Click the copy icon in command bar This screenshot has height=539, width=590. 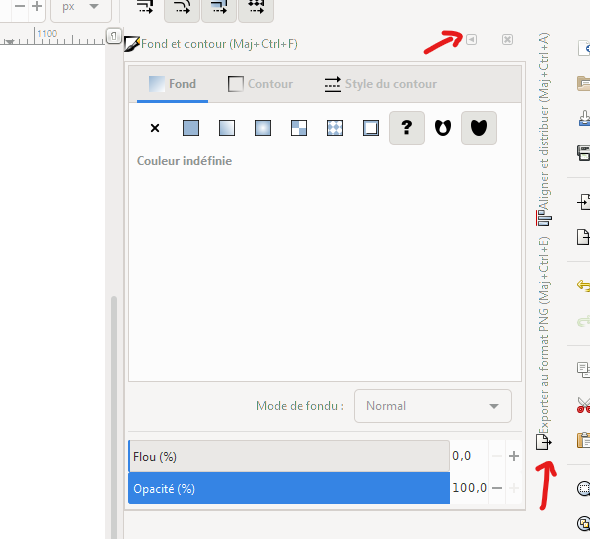(x=584, y=370)
